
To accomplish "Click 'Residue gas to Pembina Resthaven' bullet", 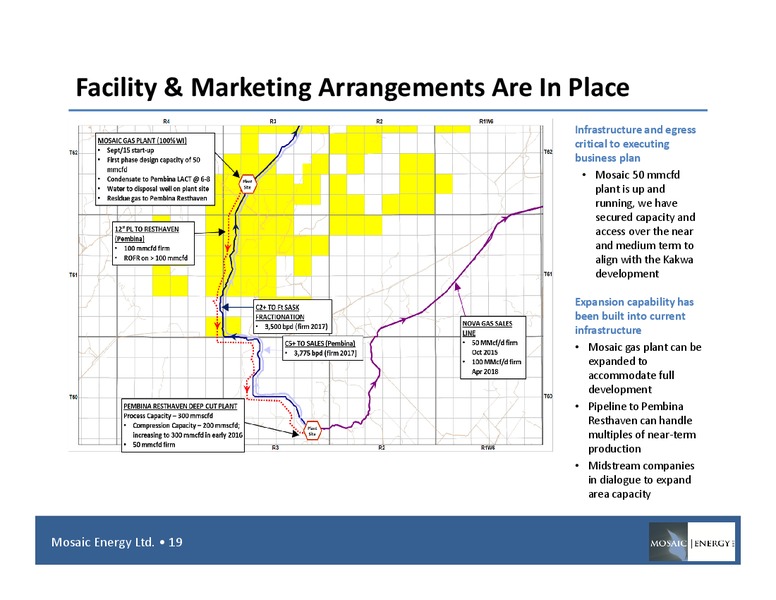I will 157,198.
